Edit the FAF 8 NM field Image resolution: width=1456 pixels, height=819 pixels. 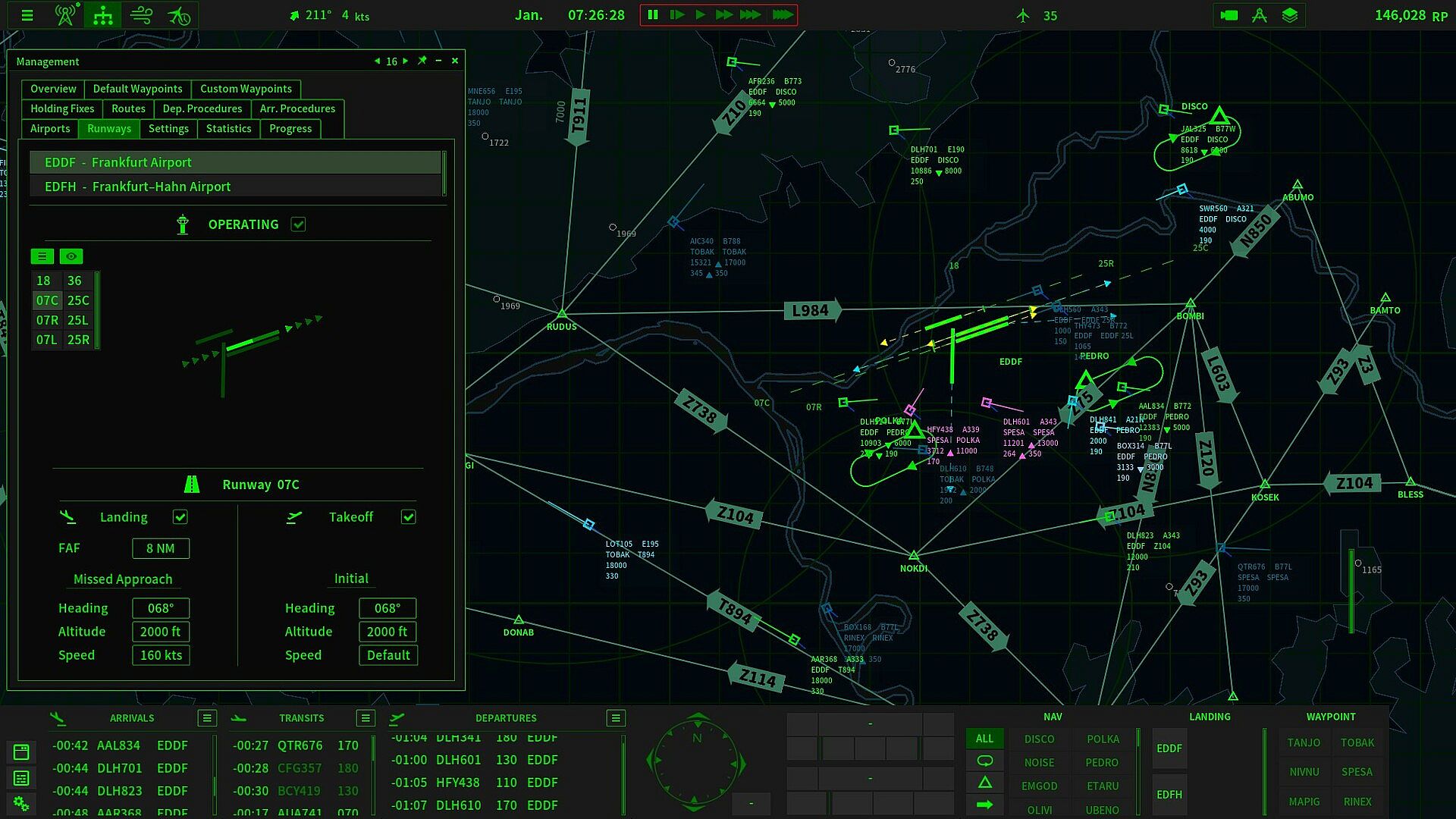(161, 548)
